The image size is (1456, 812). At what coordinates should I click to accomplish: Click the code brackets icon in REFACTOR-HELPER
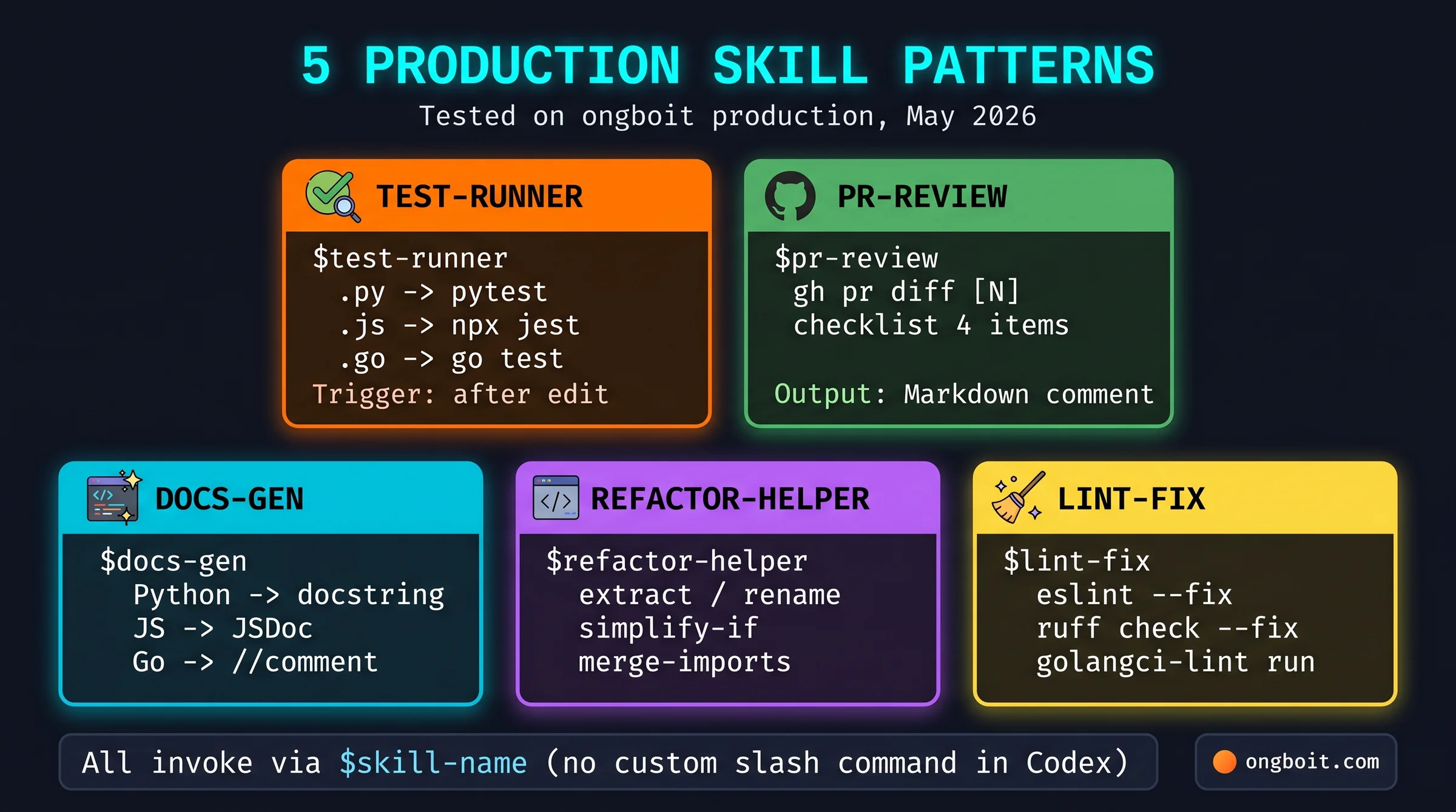click(x=556, y=498)
